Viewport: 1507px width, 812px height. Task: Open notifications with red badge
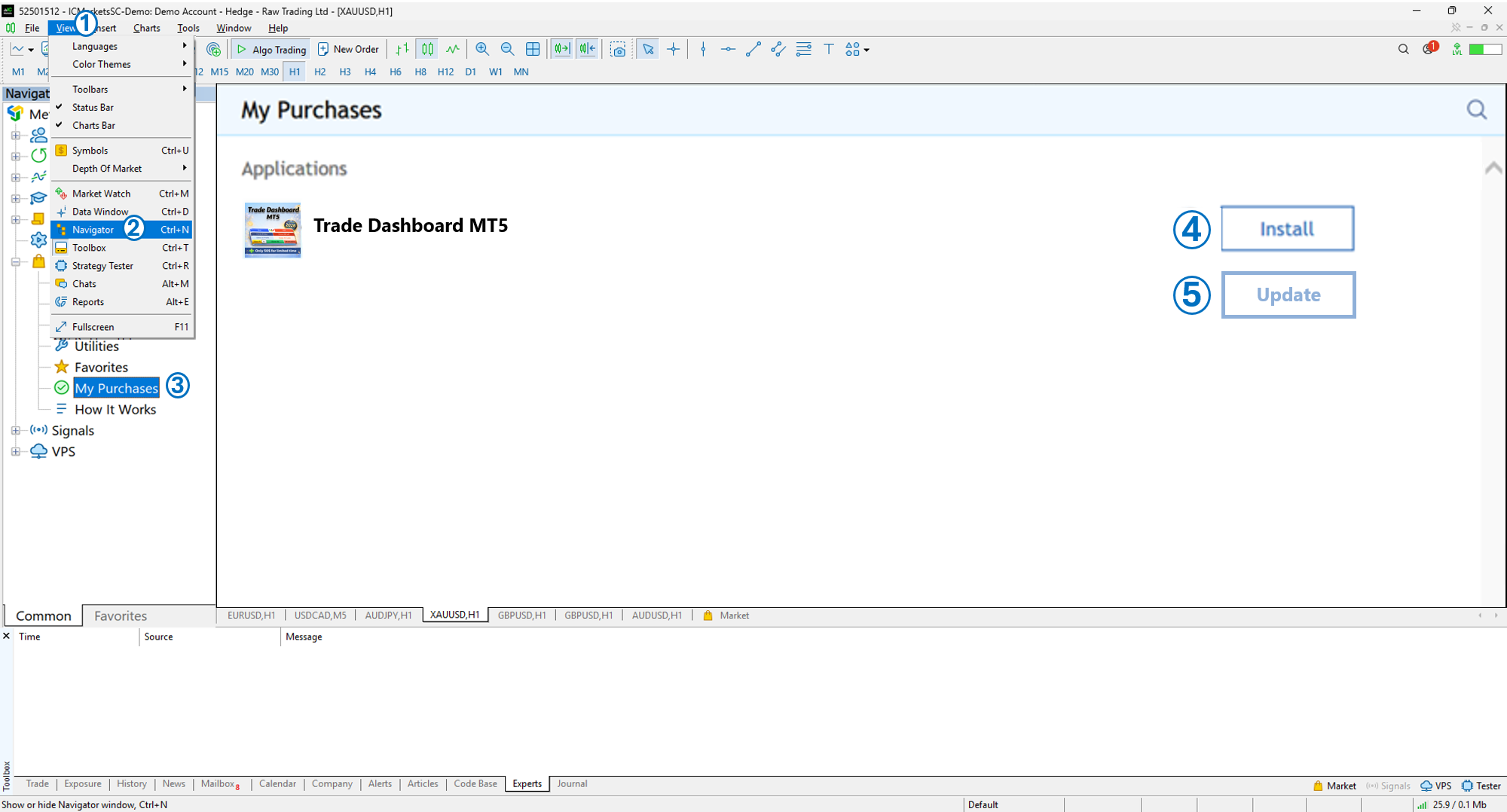tap(1429, 48)
